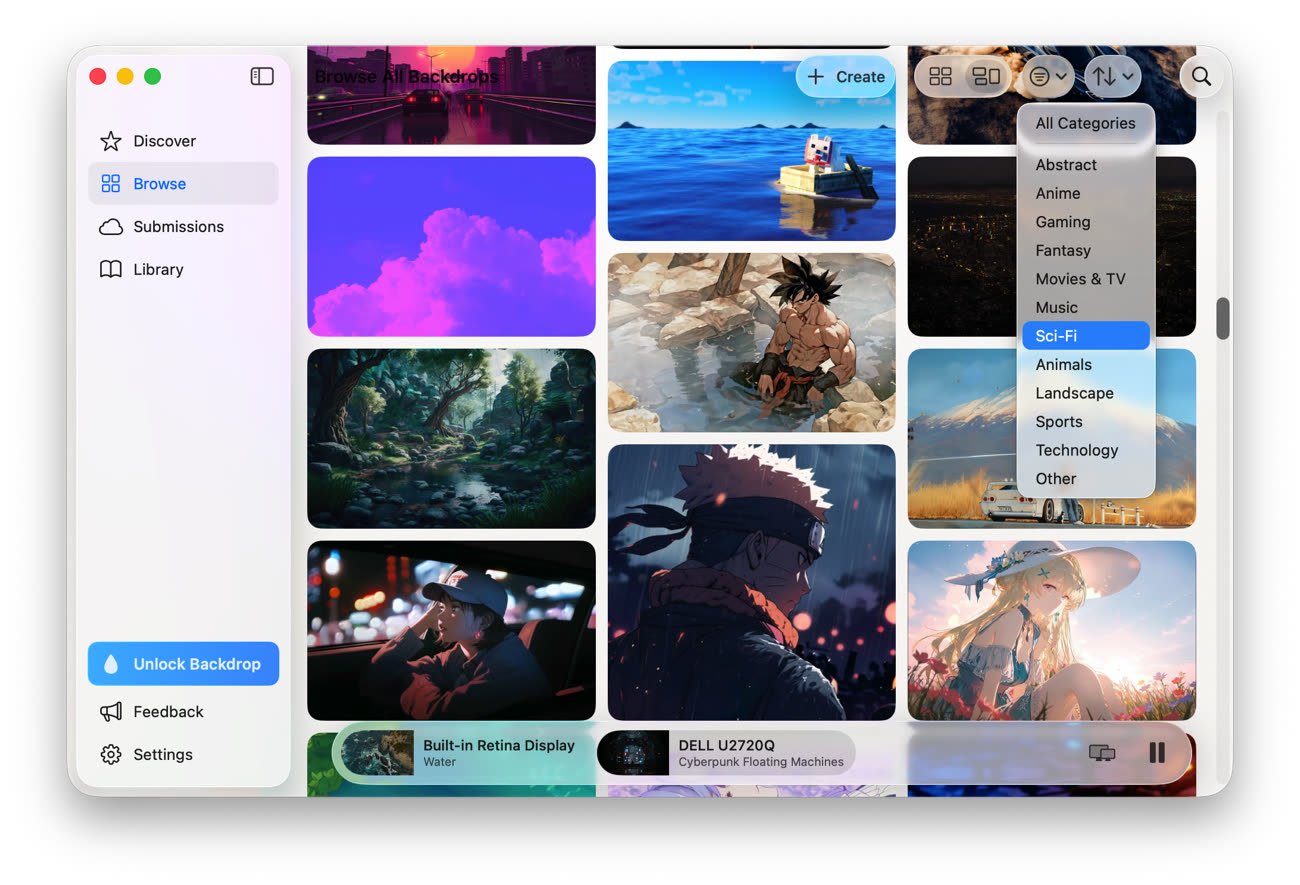The image size is (1300, 885).
Task: Toggle the sidebar visibility icon
Action: coord(262,76)
